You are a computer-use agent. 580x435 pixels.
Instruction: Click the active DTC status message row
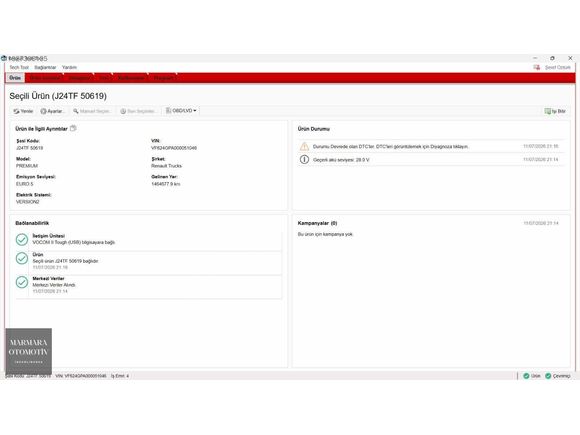pos(431,146)
